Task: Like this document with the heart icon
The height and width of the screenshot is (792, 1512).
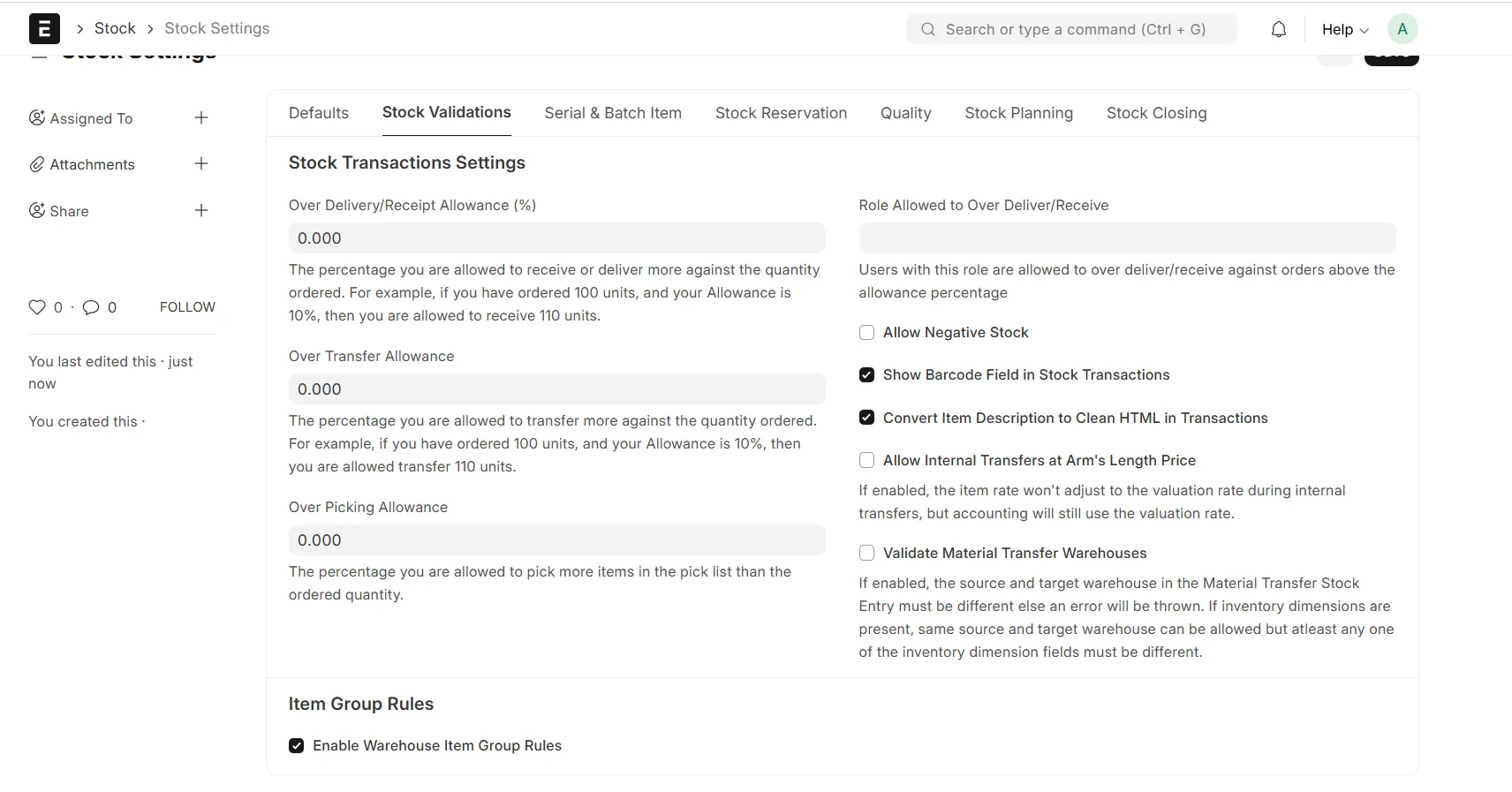Action: pyautogui.click(x=37, y=307)
